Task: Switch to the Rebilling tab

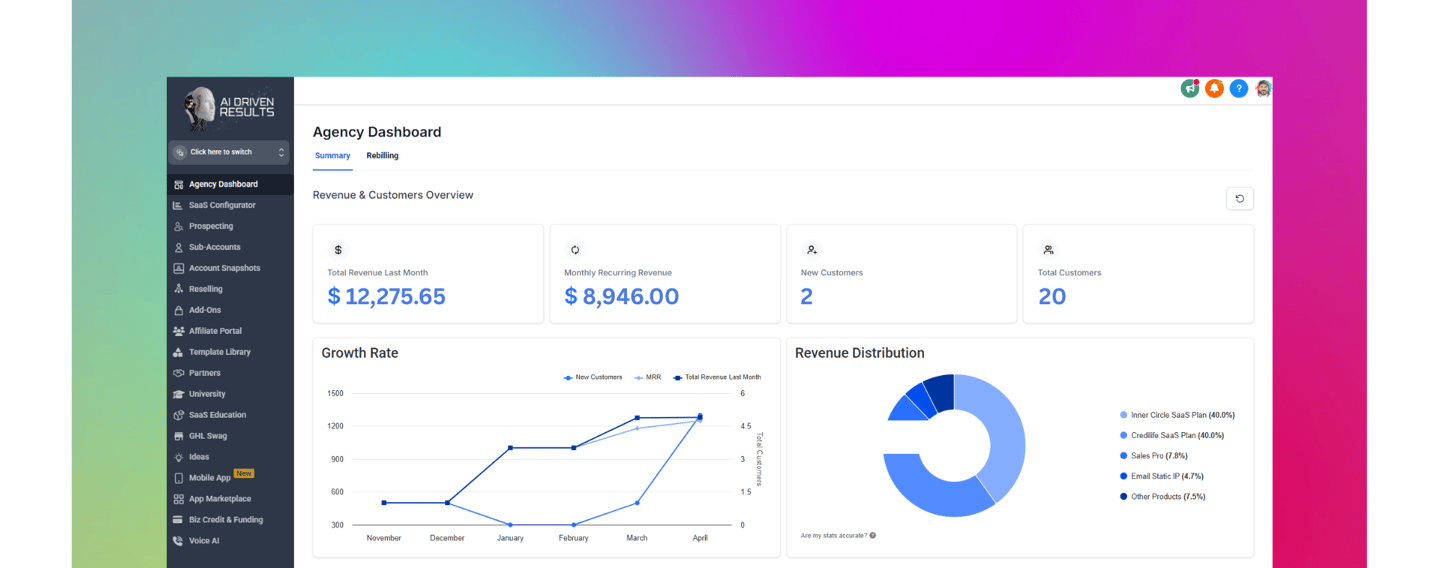Action: pyautogui.click(x=382, y=156)
